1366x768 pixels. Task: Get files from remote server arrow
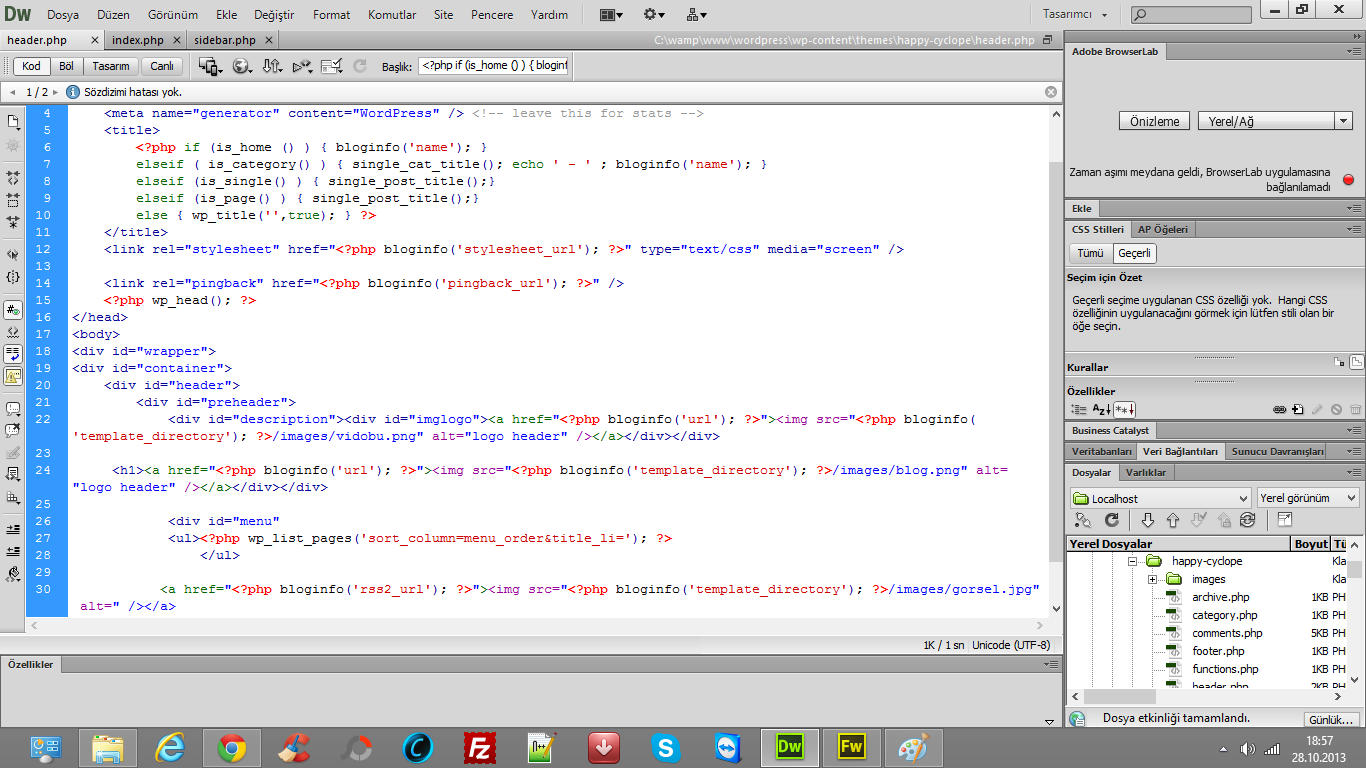(x=1147, y=520)
